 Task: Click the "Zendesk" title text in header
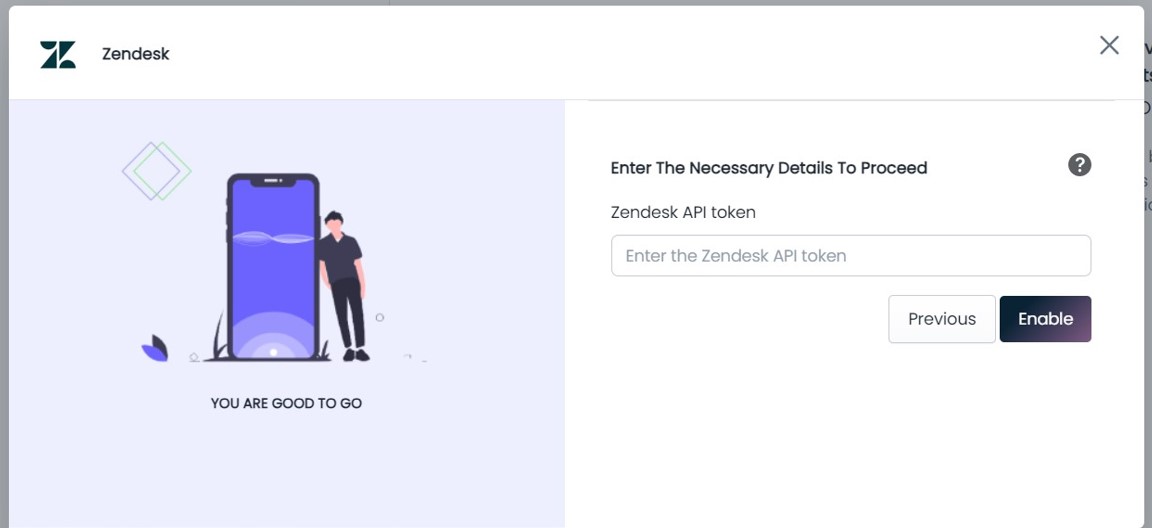pyautogui.click(x=135, y=54)
